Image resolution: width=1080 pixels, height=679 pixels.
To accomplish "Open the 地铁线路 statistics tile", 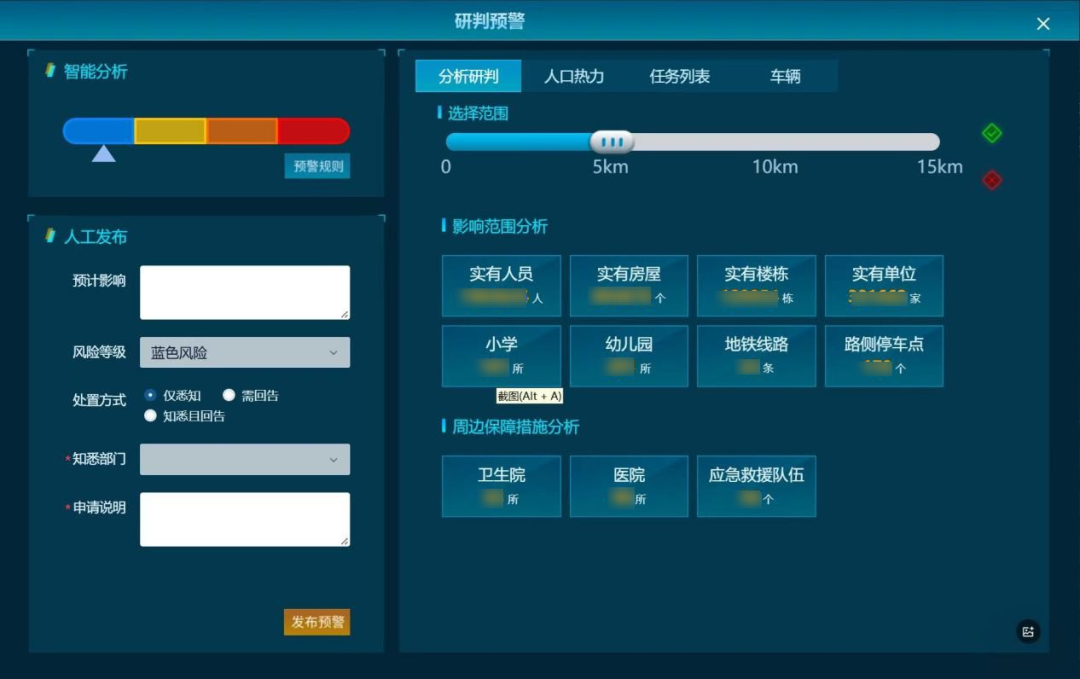I will pos(756,355).
